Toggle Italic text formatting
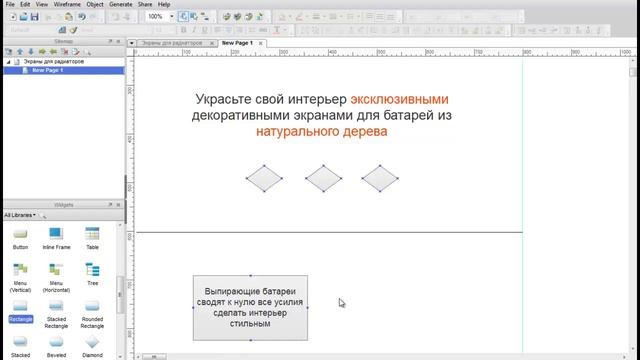 (x=194, y=30)
